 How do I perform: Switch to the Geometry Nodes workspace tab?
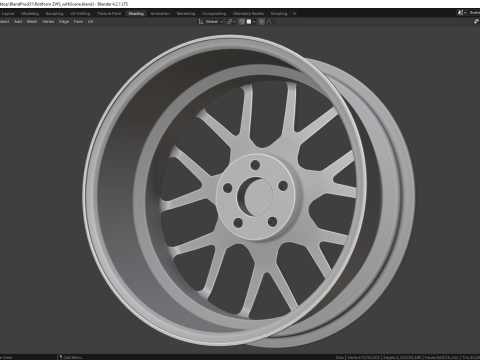coord(248,14)
